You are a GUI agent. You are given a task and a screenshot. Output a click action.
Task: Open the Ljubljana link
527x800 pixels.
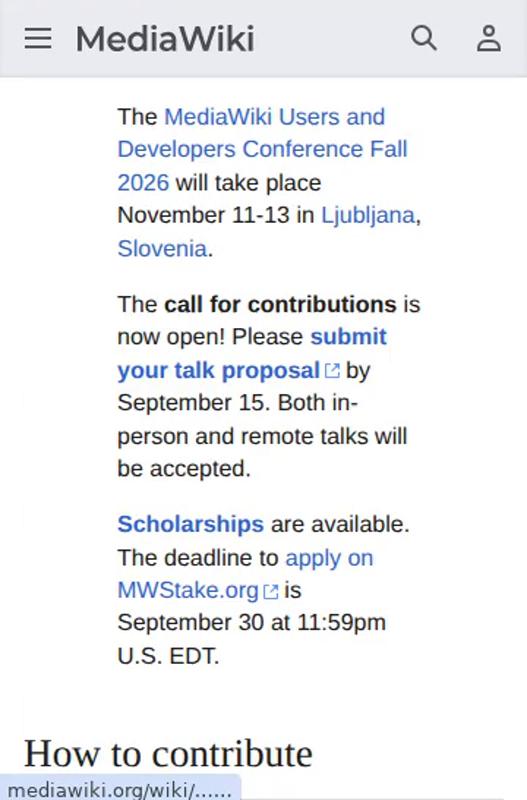(368, 216)
